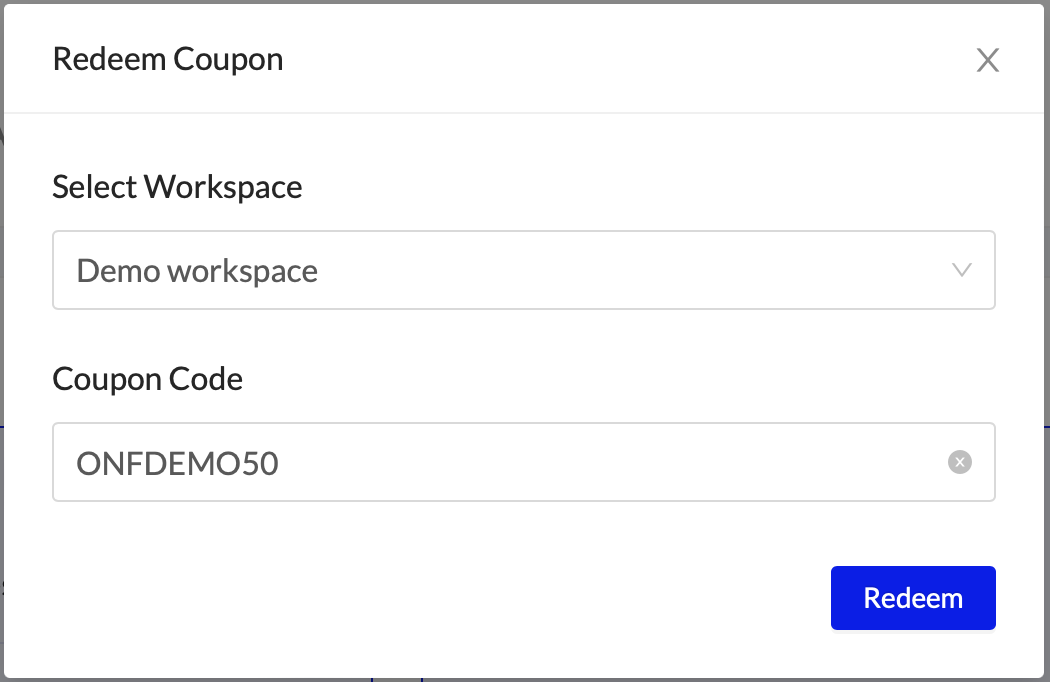Click the workspace dropdown chevron arrow
This screenshot has height=682, width=1050.
962,270
